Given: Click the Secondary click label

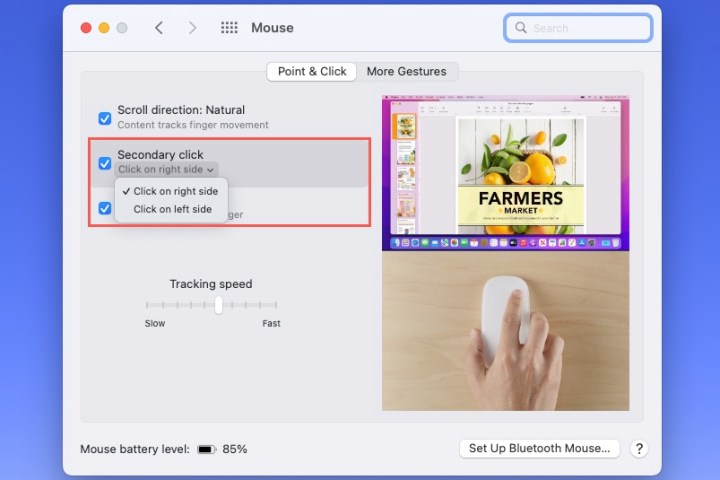Looking at the screenshot, I should click(x=160, y=155).
